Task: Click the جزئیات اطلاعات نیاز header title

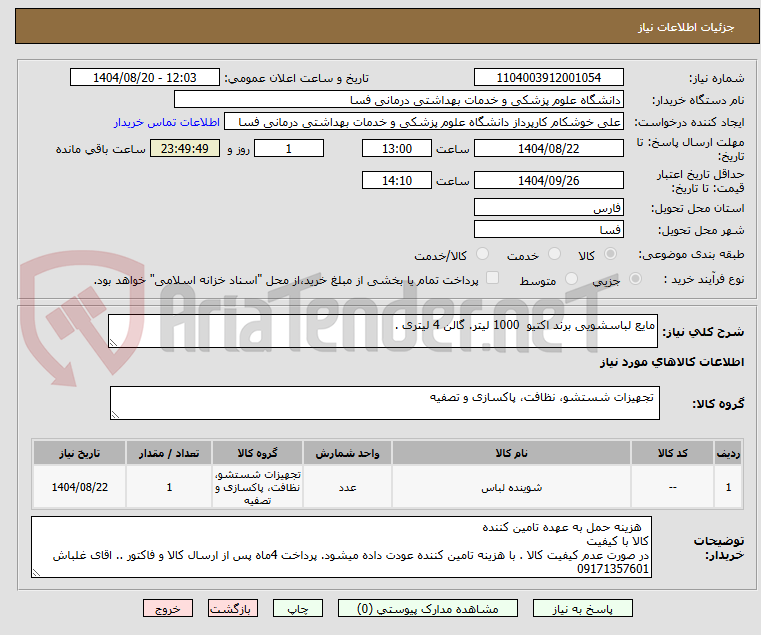Action: 686,27
